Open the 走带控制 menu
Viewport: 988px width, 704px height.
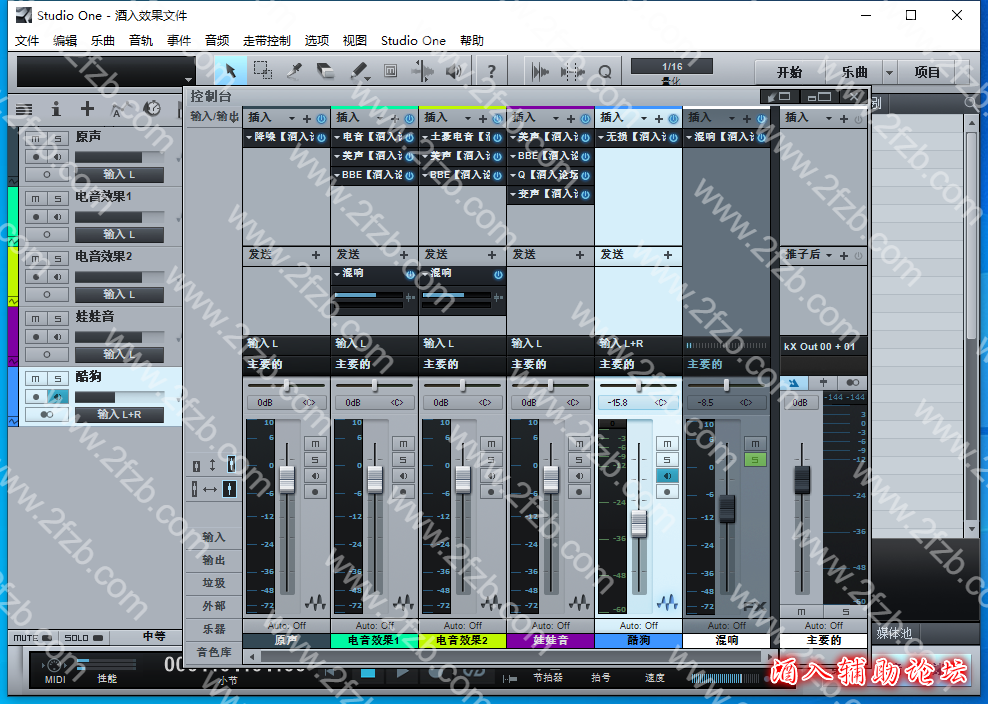click(x=267, y=40)
